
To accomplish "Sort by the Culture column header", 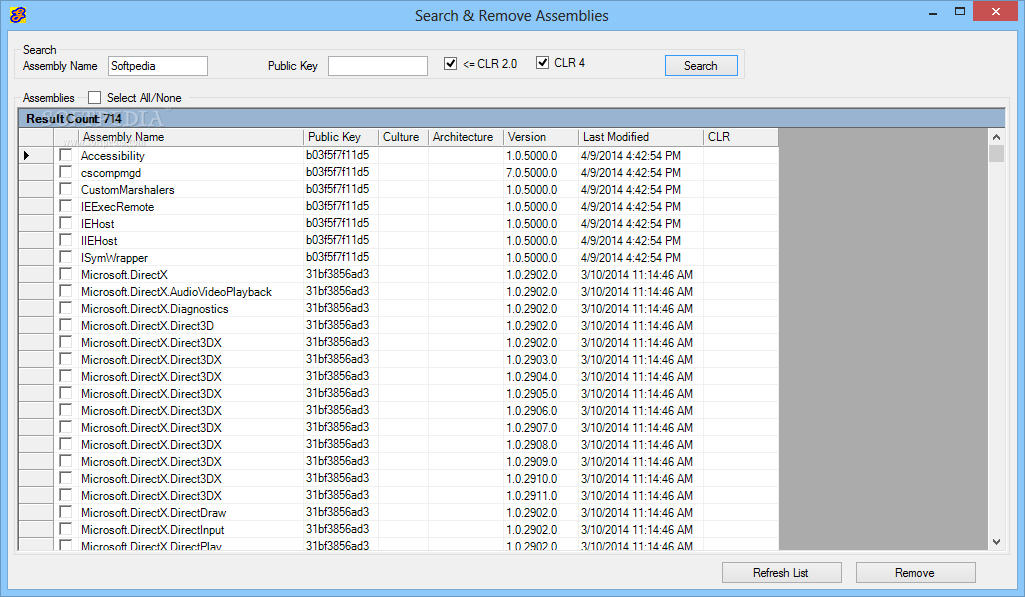I will tap(403, 137).
